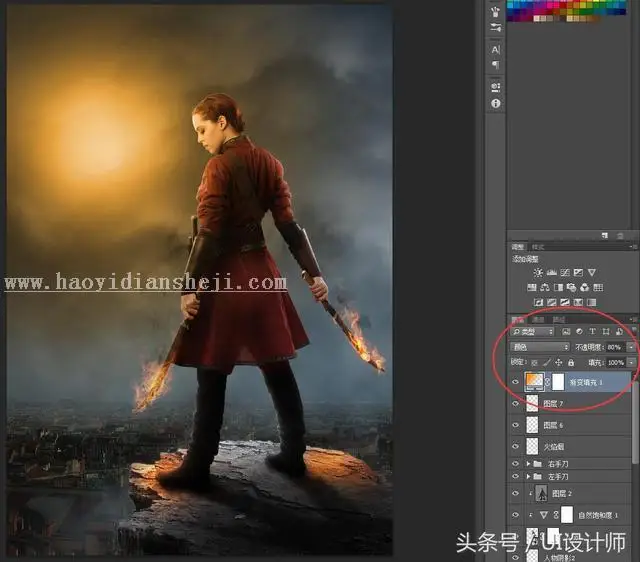Image resolution: width=640 pixels, height=562 pixels.
Task: Add a Selective Color adjustment
Action: (x=578, y=302)
